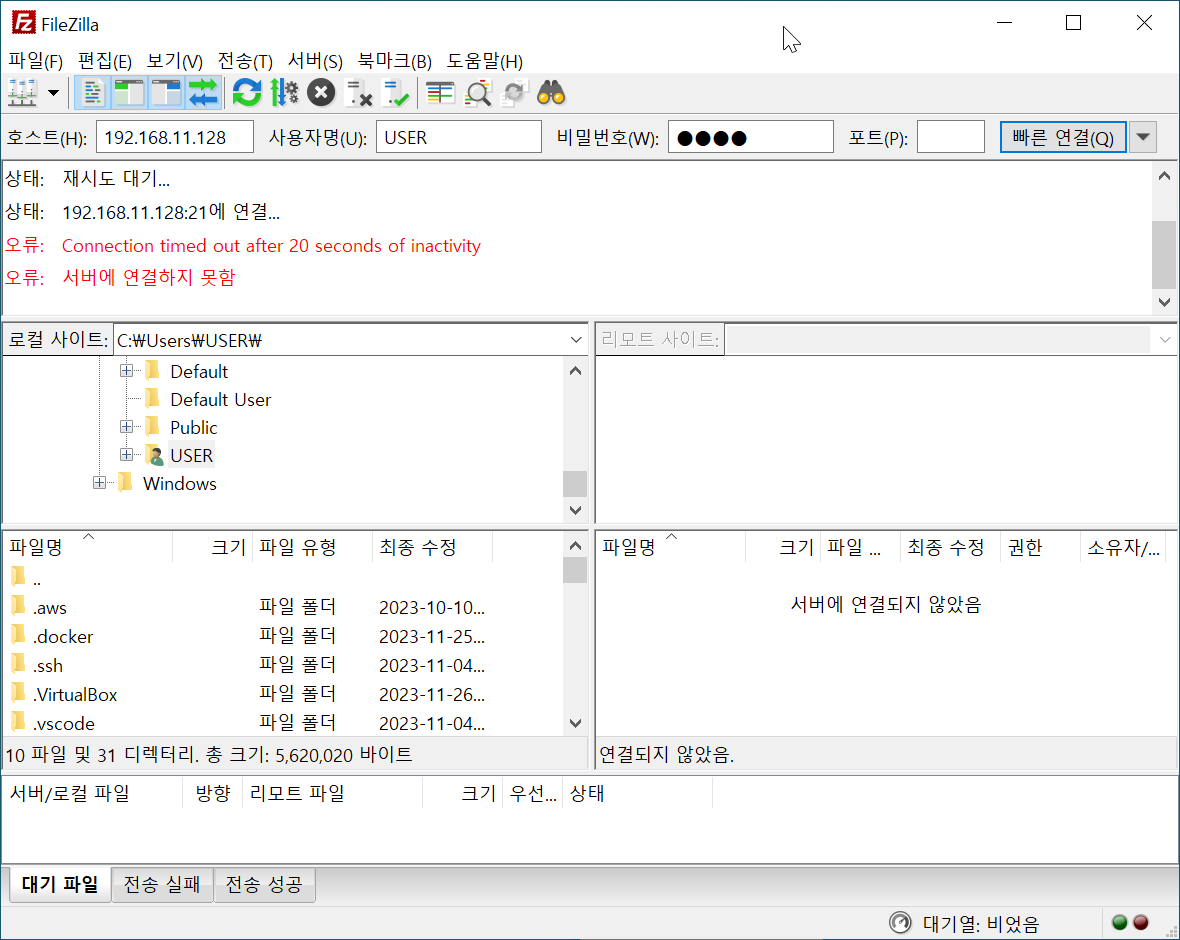
Task: Toggle local directory tree display
Action: [x=129, y=93]
